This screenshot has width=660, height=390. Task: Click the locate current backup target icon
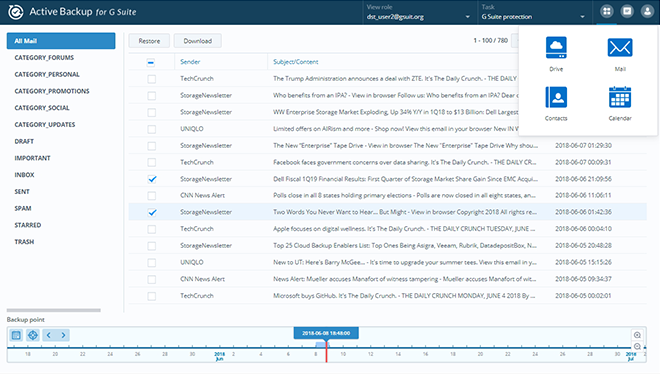(32, 335)
